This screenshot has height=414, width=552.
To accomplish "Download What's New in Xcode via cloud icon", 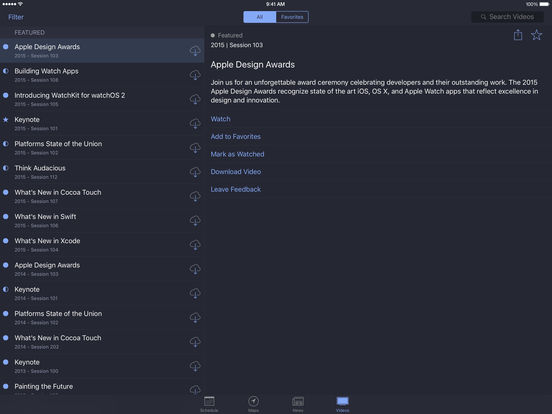I will pos(195,245).
